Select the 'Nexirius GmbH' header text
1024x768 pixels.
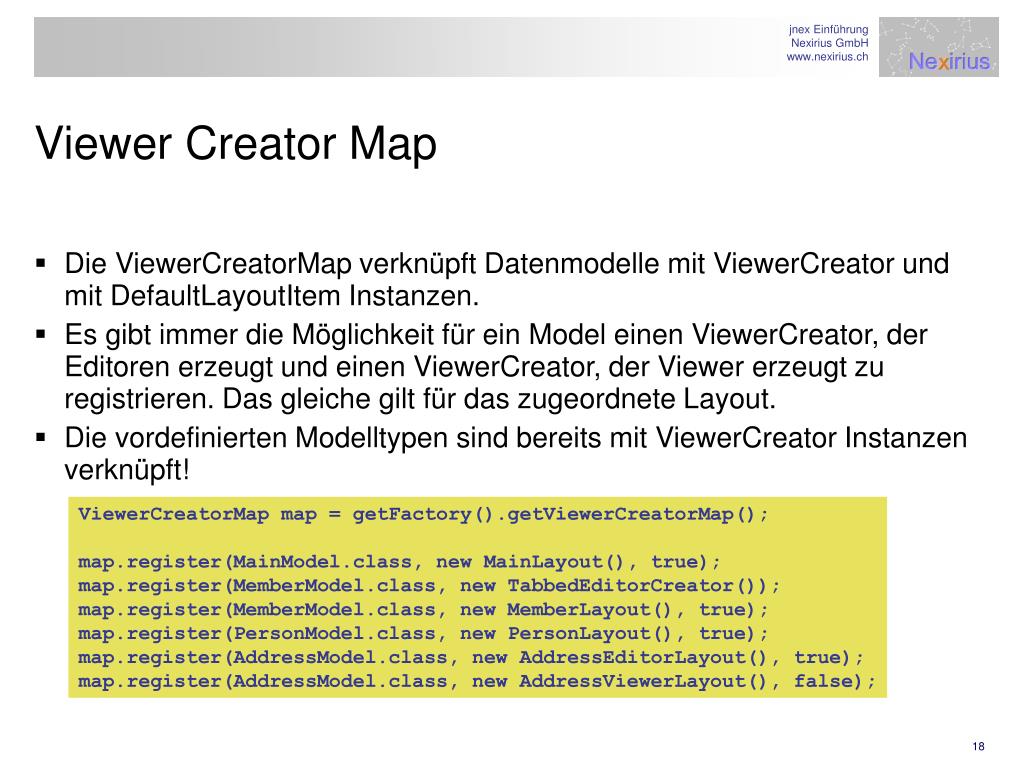830,43
